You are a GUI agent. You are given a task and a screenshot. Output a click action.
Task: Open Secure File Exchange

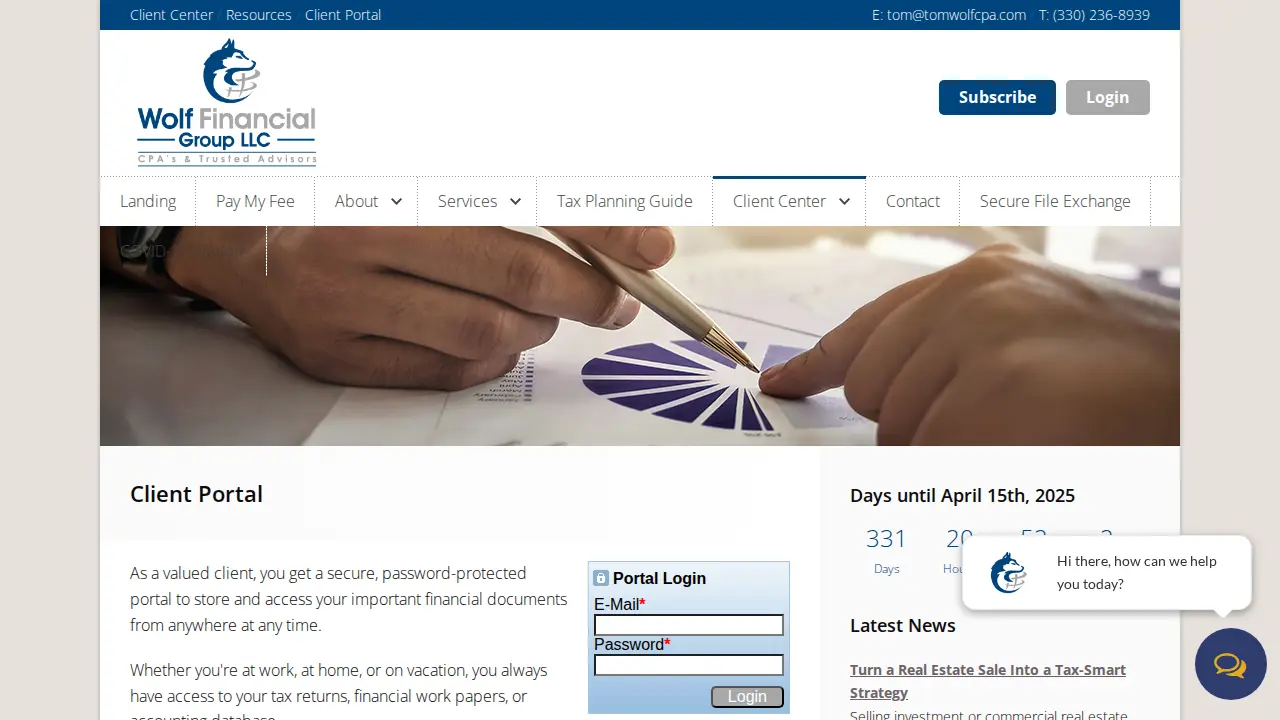click(x=1055, y=201)
